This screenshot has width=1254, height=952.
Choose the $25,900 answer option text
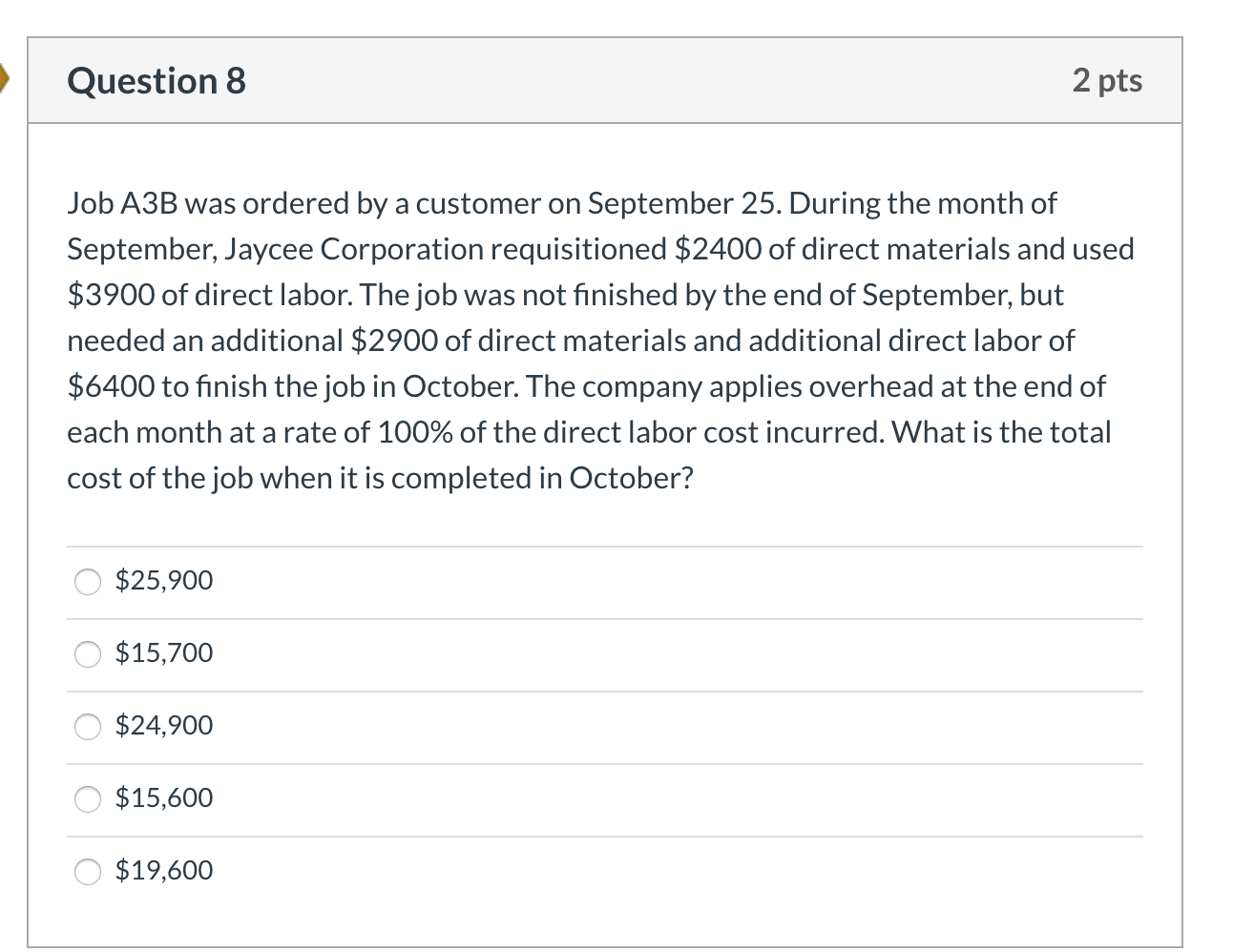pyautogui.click(x=163, y=580)
